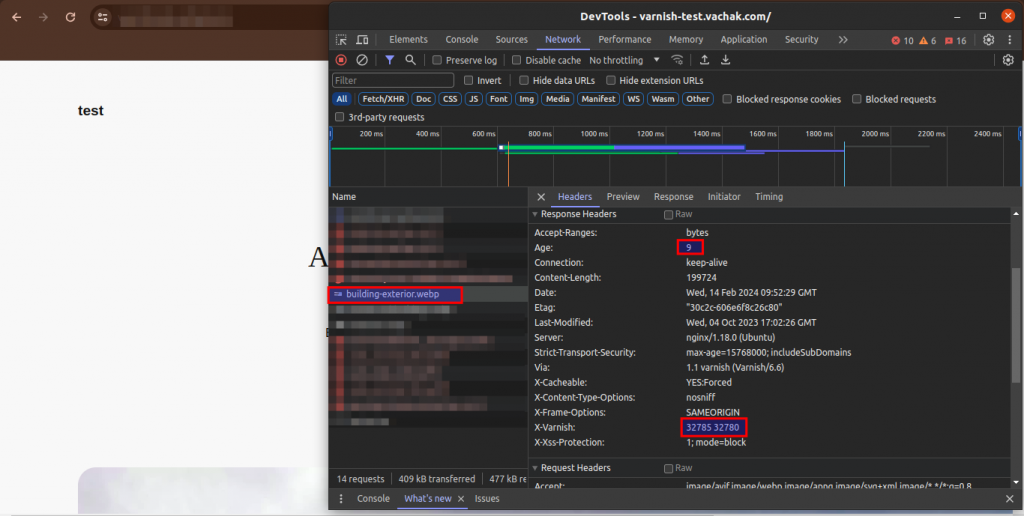This screenshot has height=516, width=1024.
Task: Show more DevTools tabs chevron
Action: [x=843, y=40]
